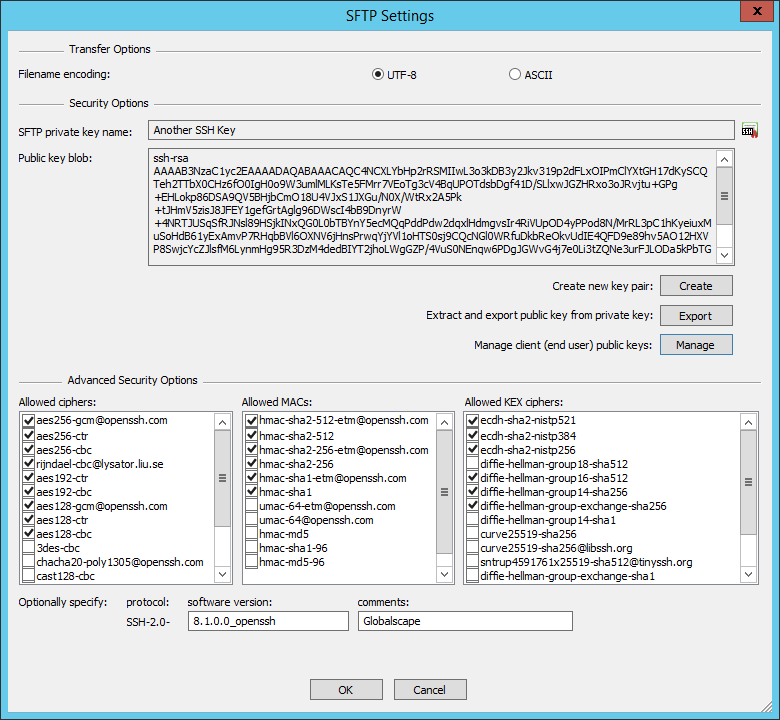Image resolution: width=780 pixels, height=720 pixels.
Task: Check the curve25519-sha256 KEX cipher
Action: [x=473, y=534]
